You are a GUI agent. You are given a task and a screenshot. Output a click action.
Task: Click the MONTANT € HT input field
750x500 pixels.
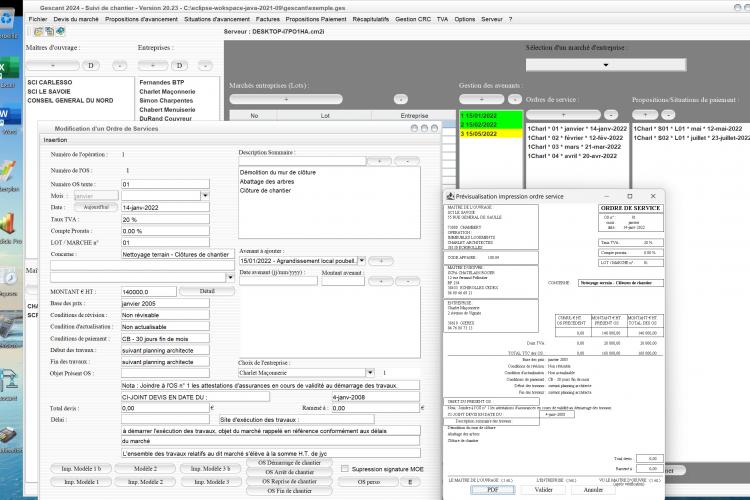pyautogui.click(x=149, y=291)
